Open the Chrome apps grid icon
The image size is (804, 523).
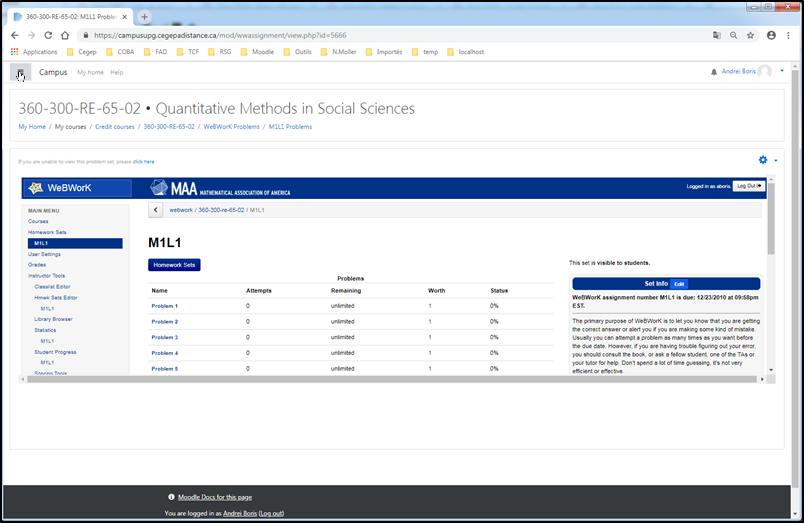pos(15,51)
